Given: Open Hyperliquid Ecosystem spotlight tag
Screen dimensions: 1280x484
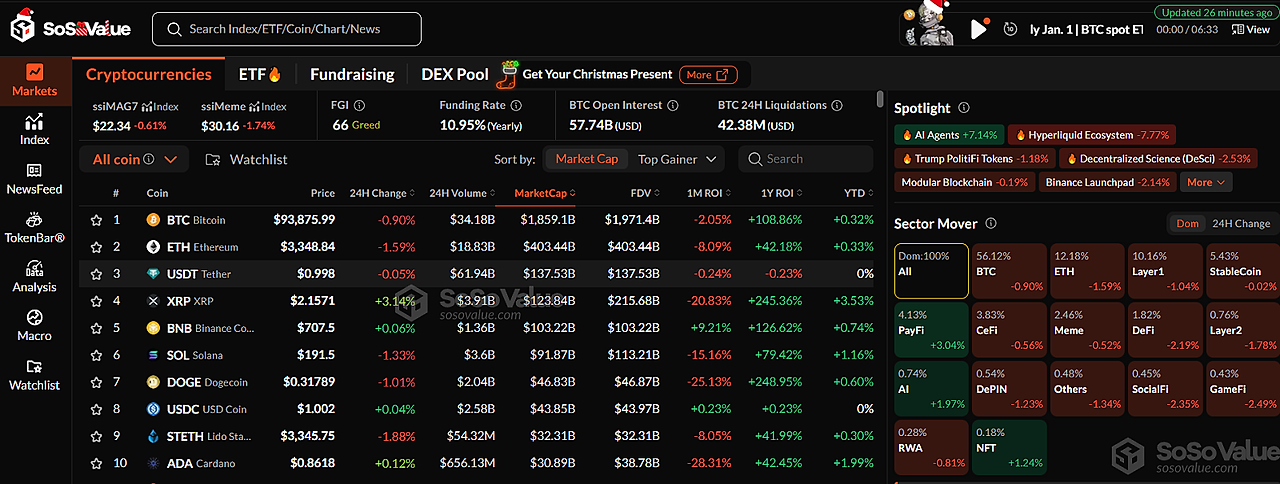Looking at the screenshot, I should coord(1093,135).
